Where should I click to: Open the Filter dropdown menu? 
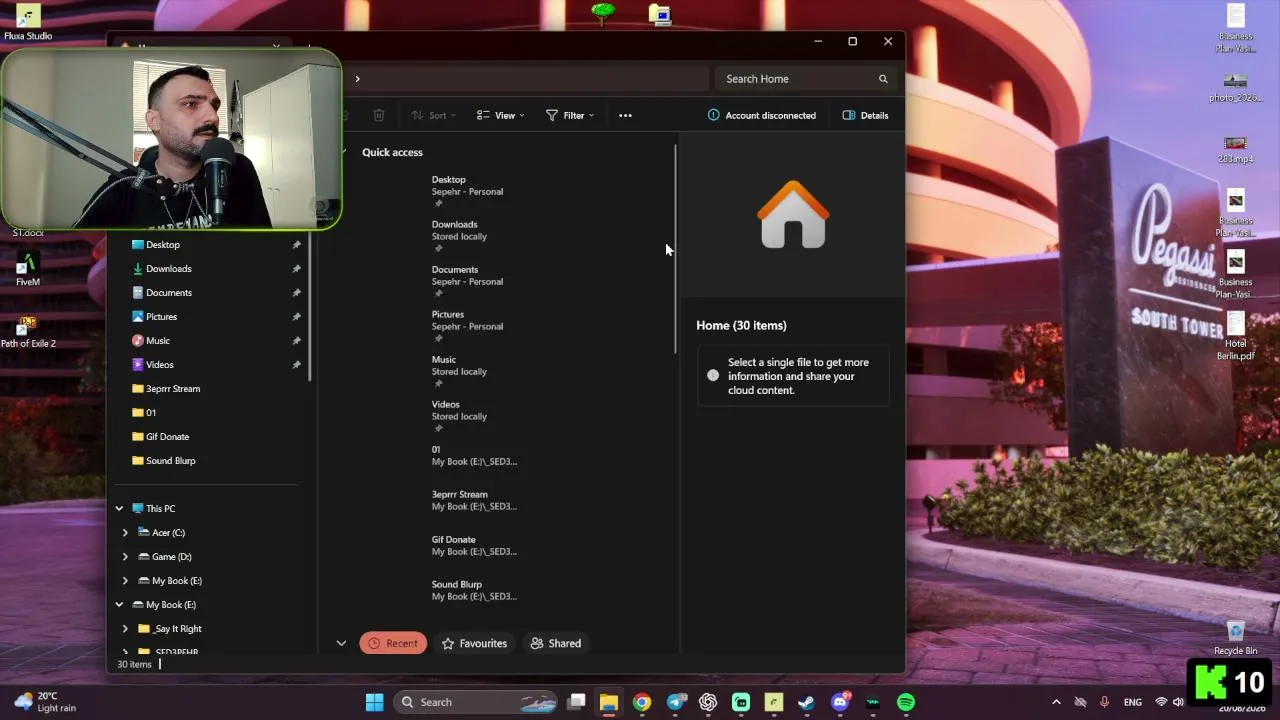tap(570, 115)
